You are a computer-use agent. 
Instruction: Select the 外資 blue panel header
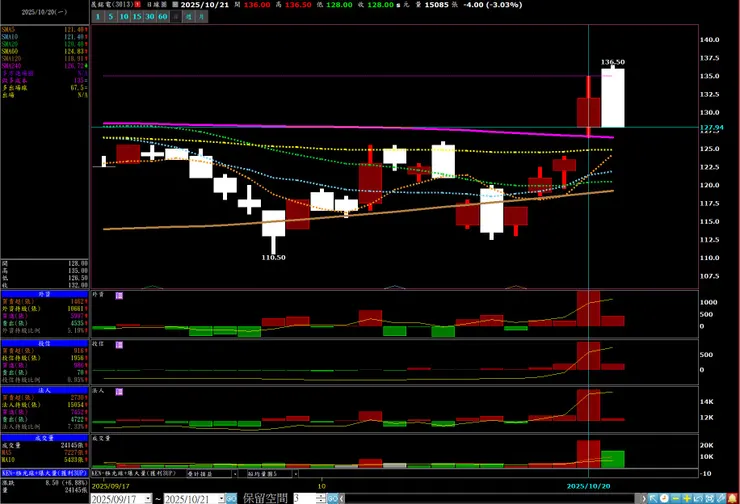pyautogui.click(x=44, y=294)
